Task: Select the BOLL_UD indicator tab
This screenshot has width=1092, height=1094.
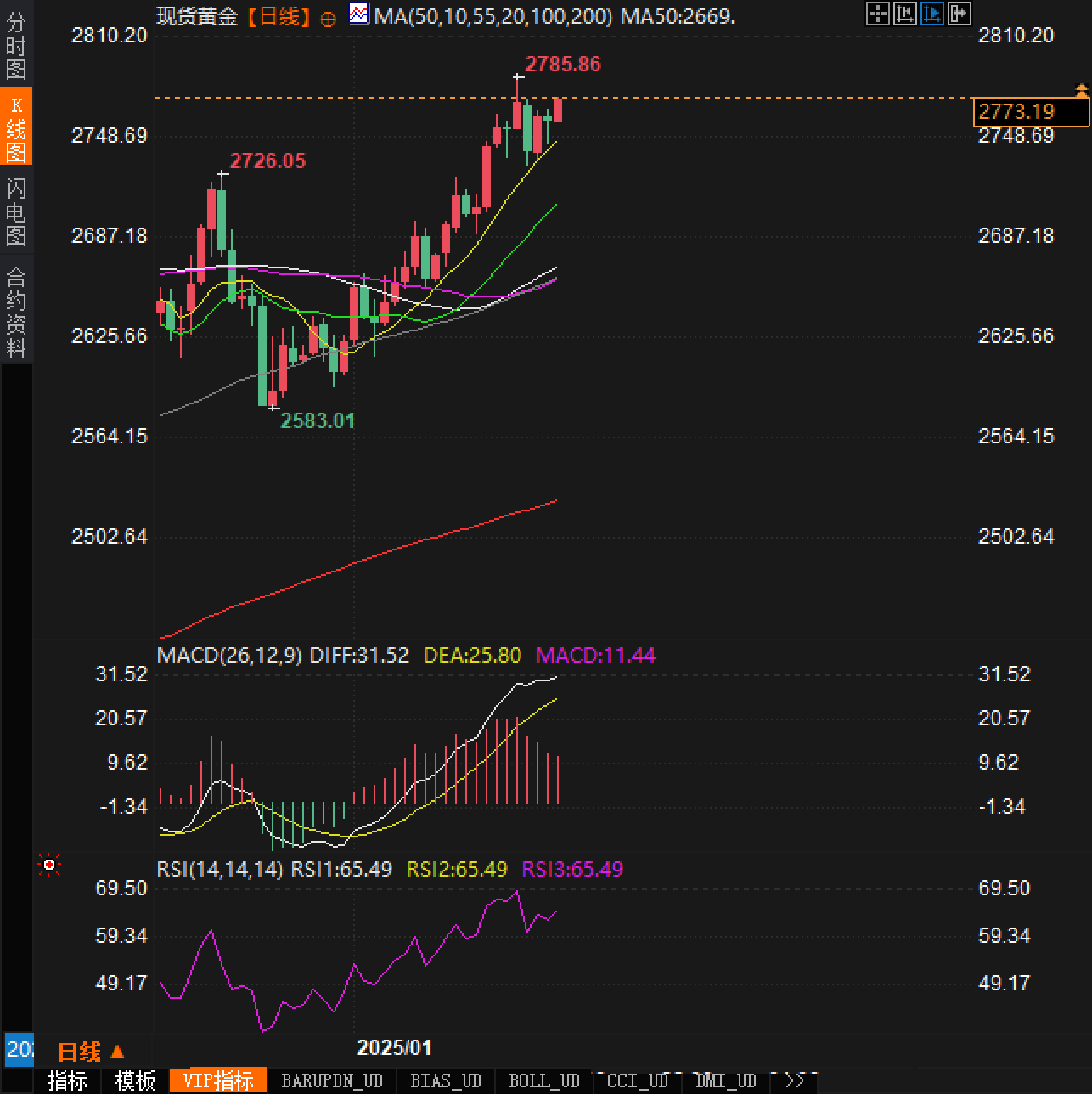Action: 543,1080
